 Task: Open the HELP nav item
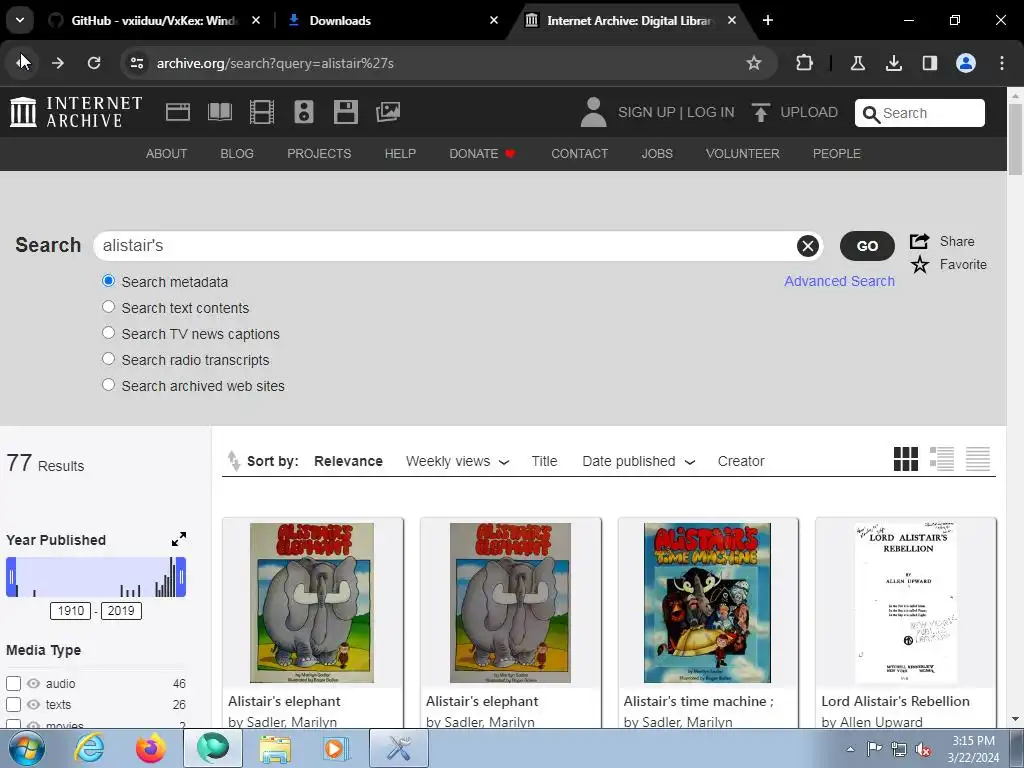400,153
